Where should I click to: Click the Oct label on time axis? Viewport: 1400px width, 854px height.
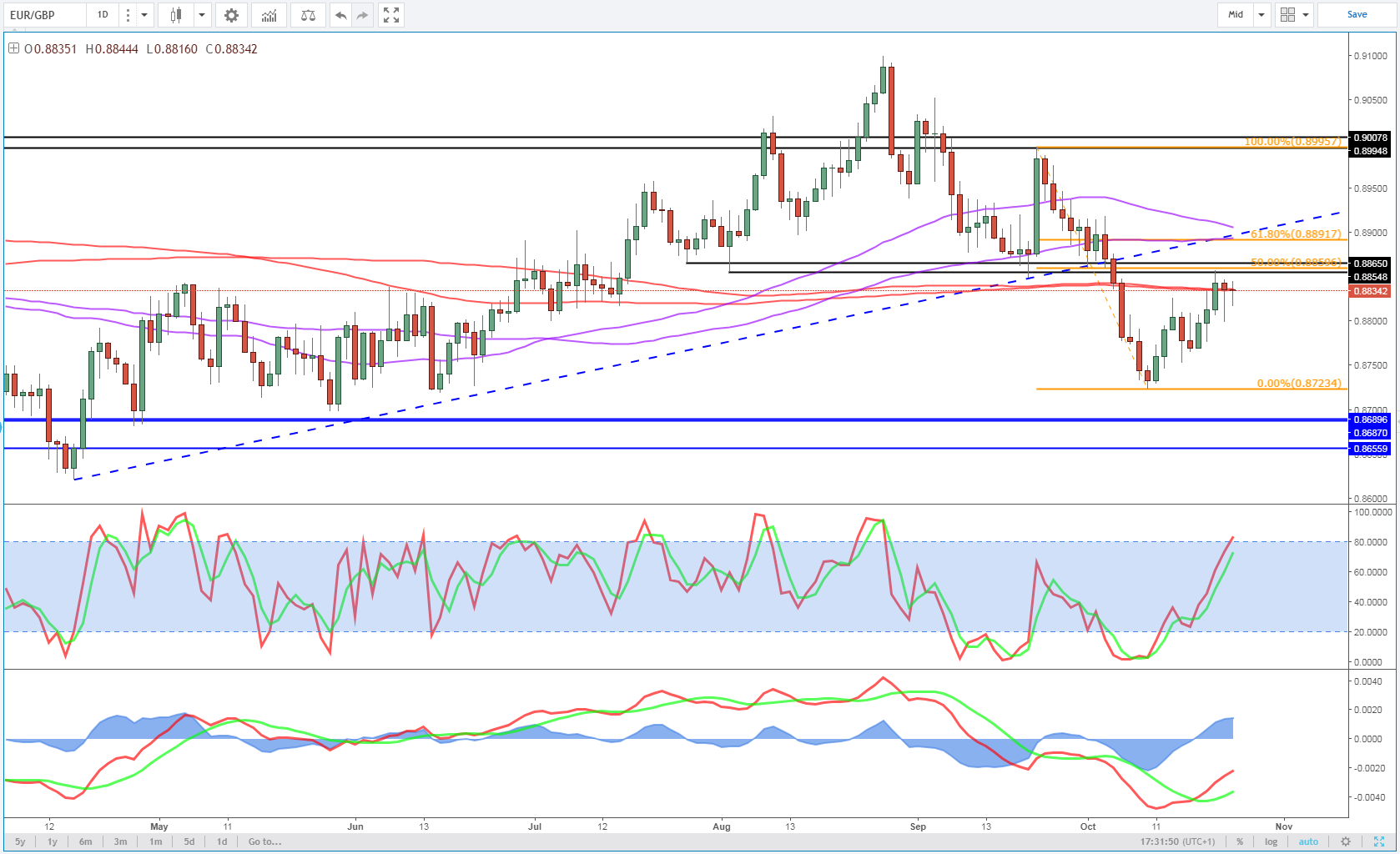(1088, 826)
